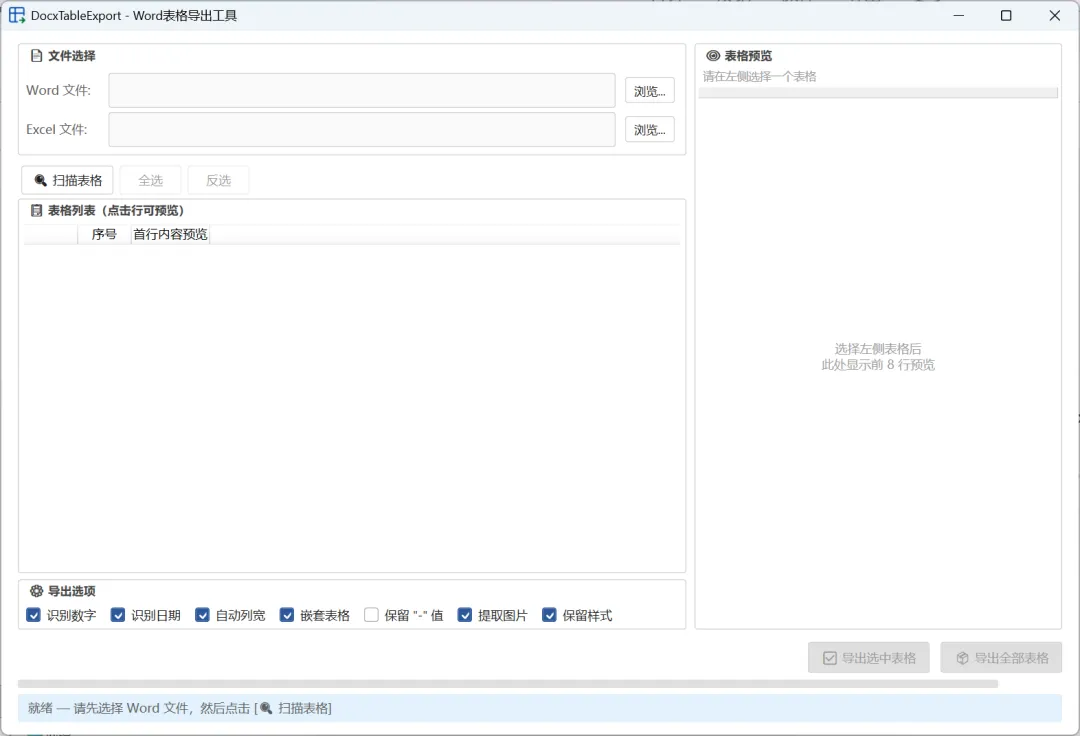1080x736 pixels.
Task: Click the 请在左侧选择一个表格 hint text
Action: coord(759,76)
